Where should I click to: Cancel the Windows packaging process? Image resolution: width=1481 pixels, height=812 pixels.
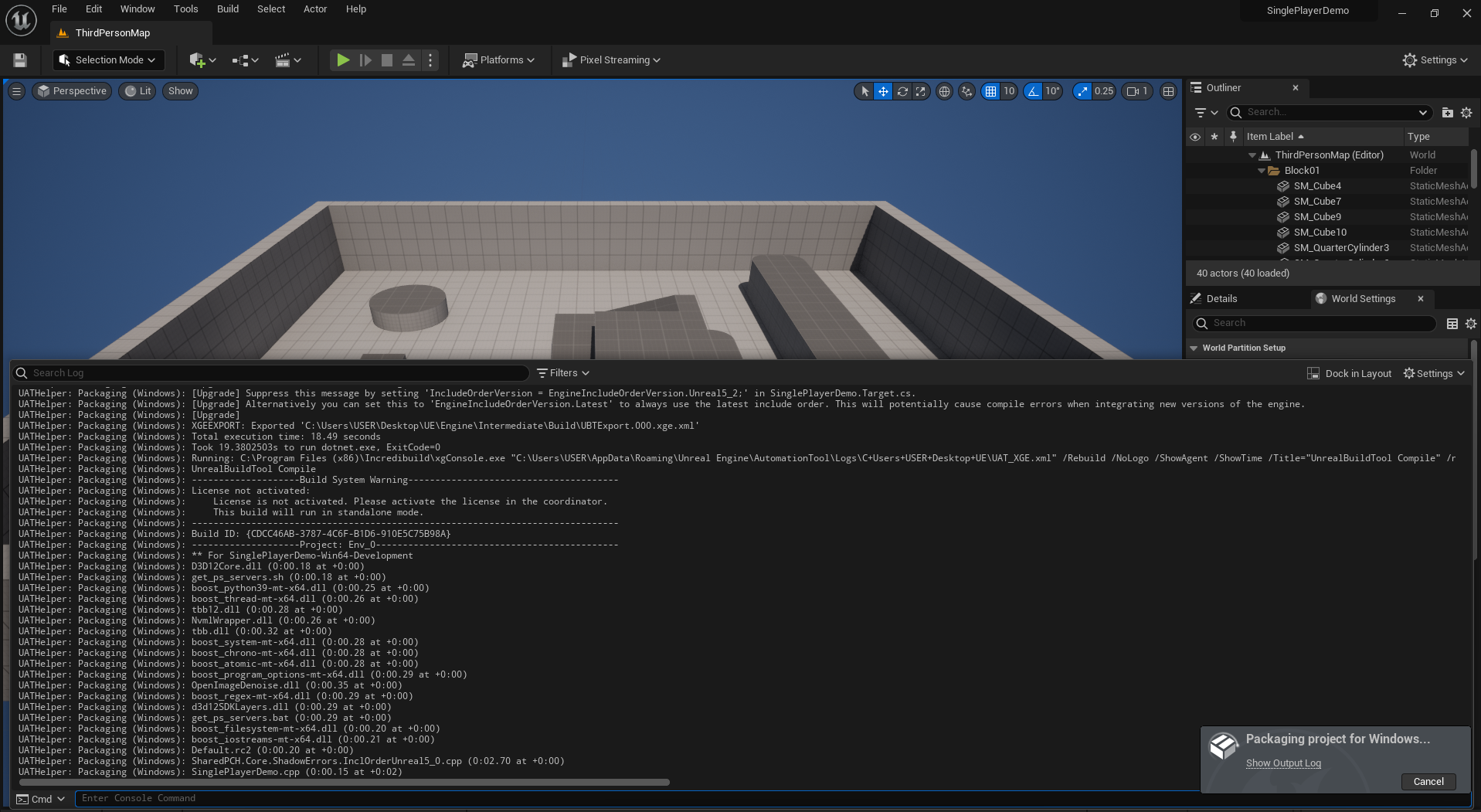click(1428, 782)
